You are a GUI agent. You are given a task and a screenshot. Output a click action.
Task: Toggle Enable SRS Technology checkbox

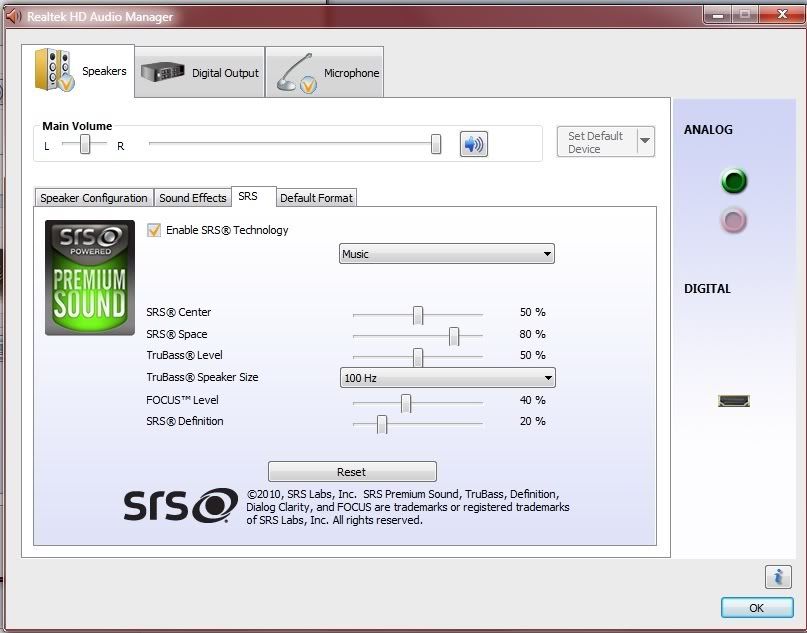pyautogui.click(x=154, y=230)
